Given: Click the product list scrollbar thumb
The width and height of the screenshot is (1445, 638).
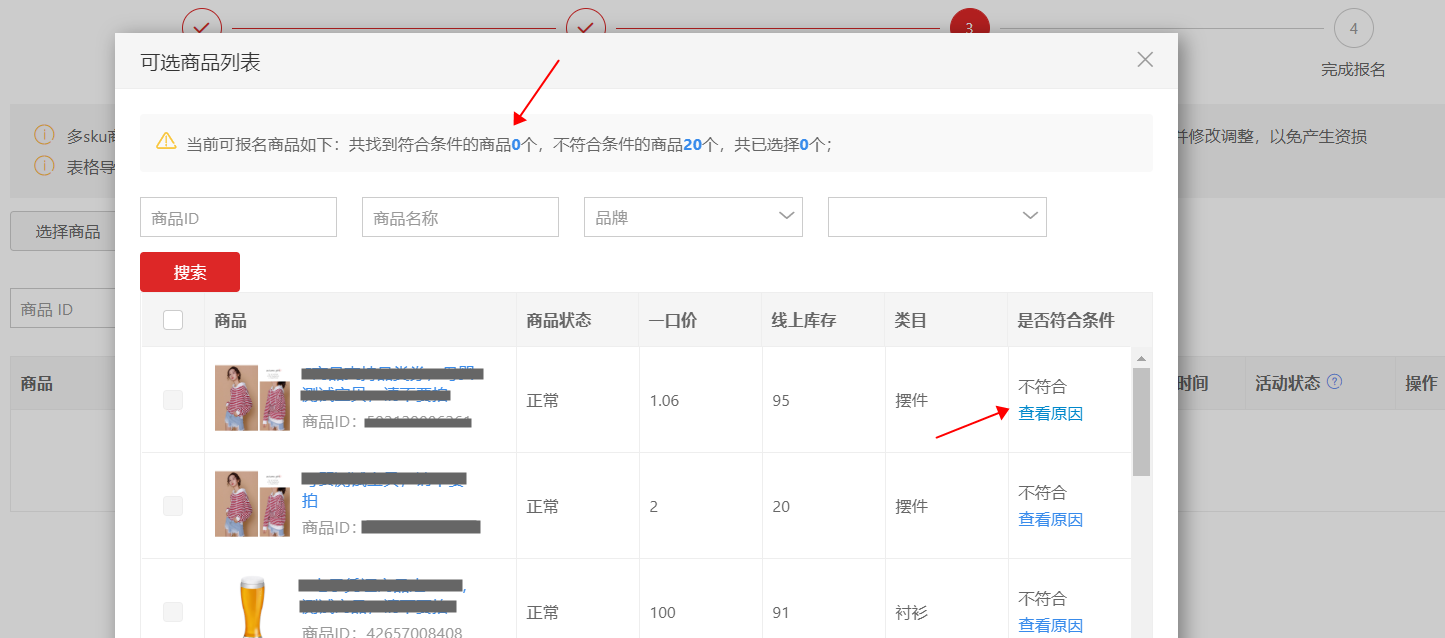Looking at the screenshot, I should [x=1141, y=421].
